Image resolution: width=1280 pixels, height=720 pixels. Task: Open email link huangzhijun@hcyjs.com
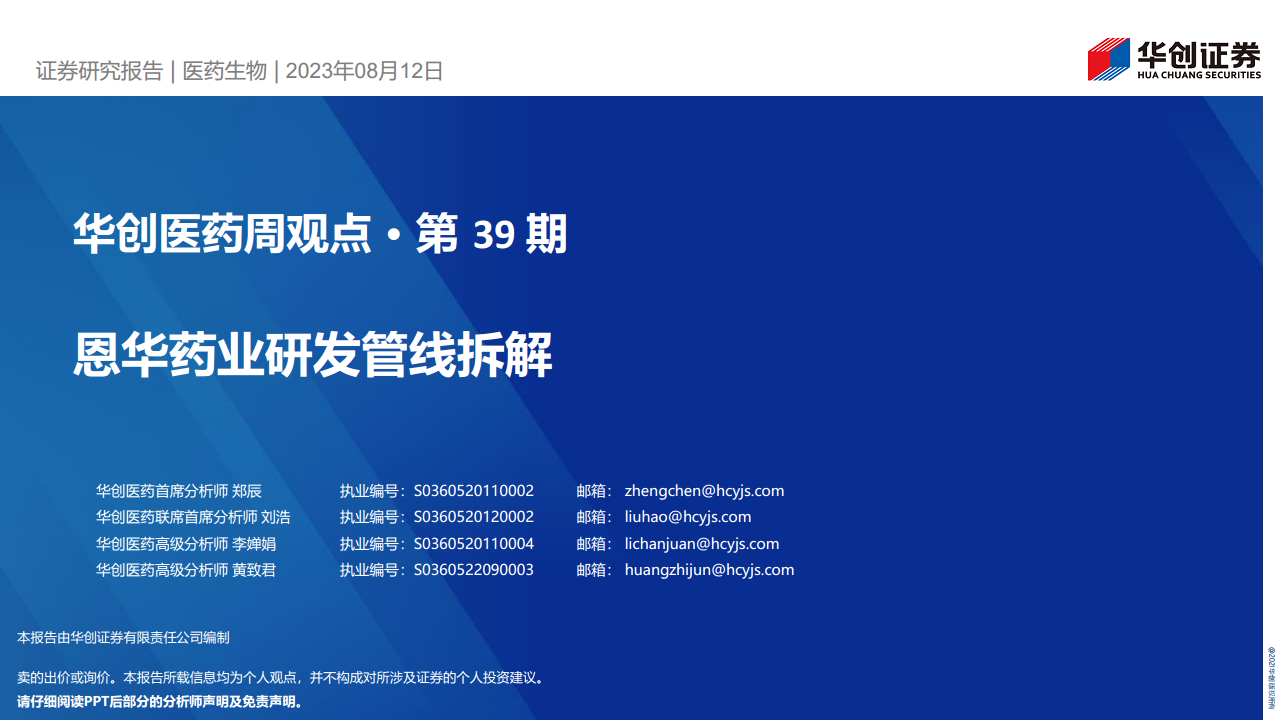click(709, 570)
